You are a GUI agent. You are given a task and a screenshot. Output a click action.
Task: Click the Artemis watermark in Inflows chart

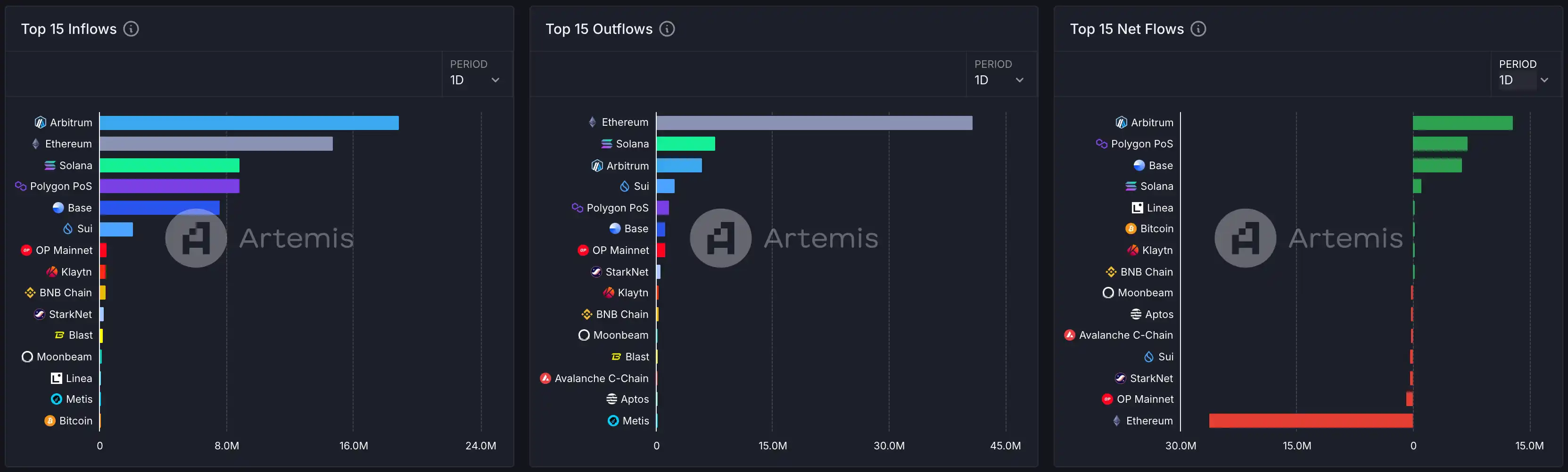(260, 238)
